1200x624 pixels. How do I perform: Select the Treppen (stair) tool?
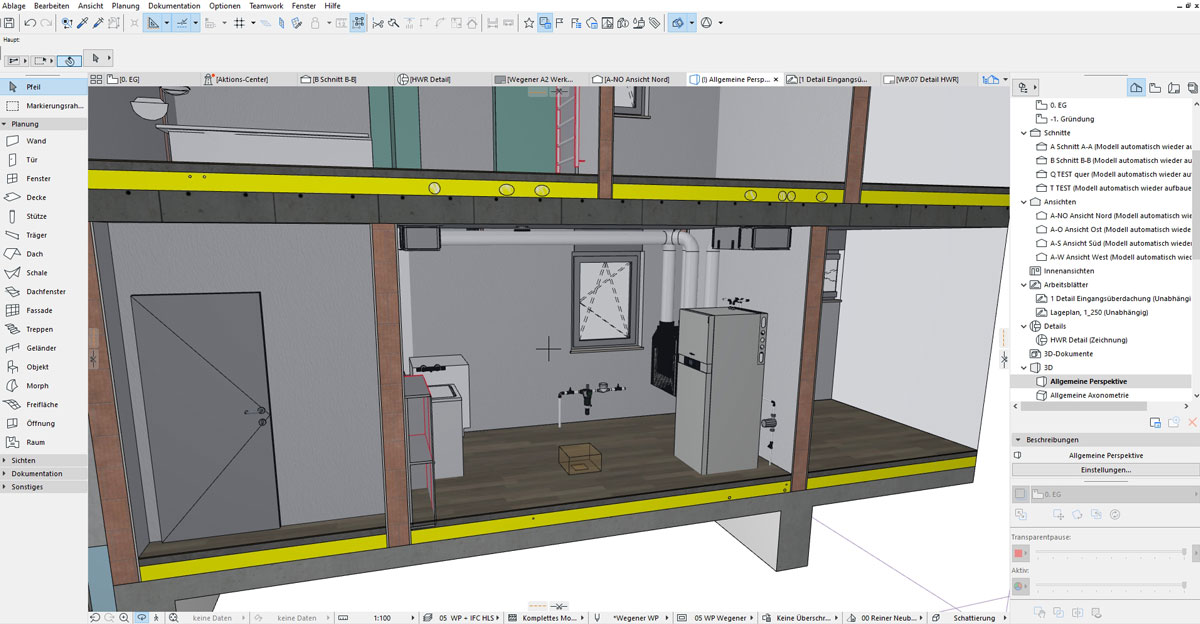tap(44, 329)
